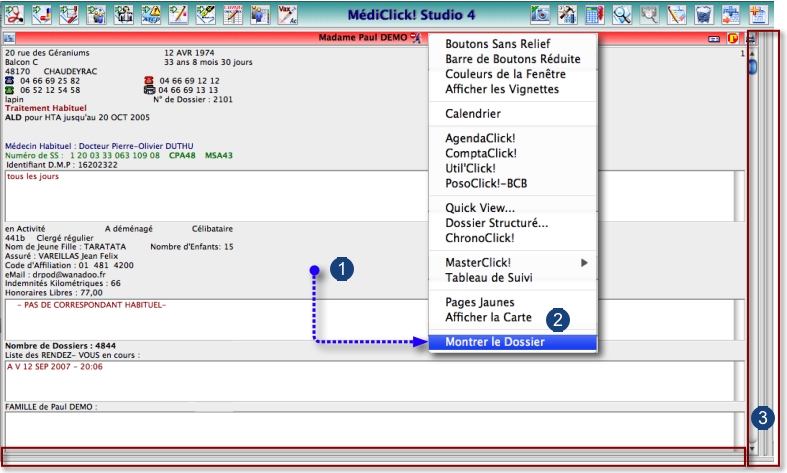Click the Traitement Habituel label
This screenshot has height=473, width=787.
[x=46, y=108]
